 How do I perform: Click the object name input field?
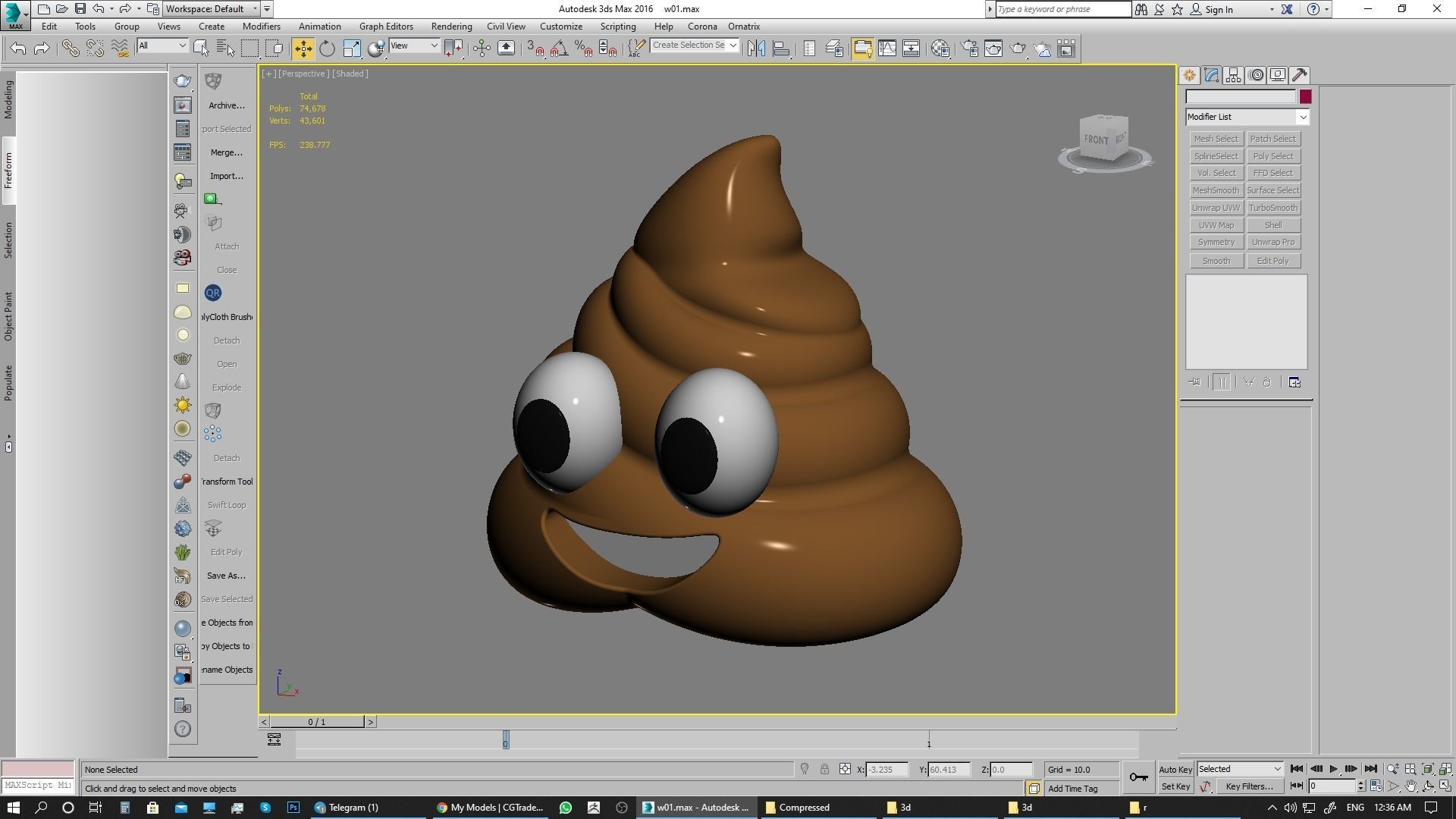[1241, 96]
